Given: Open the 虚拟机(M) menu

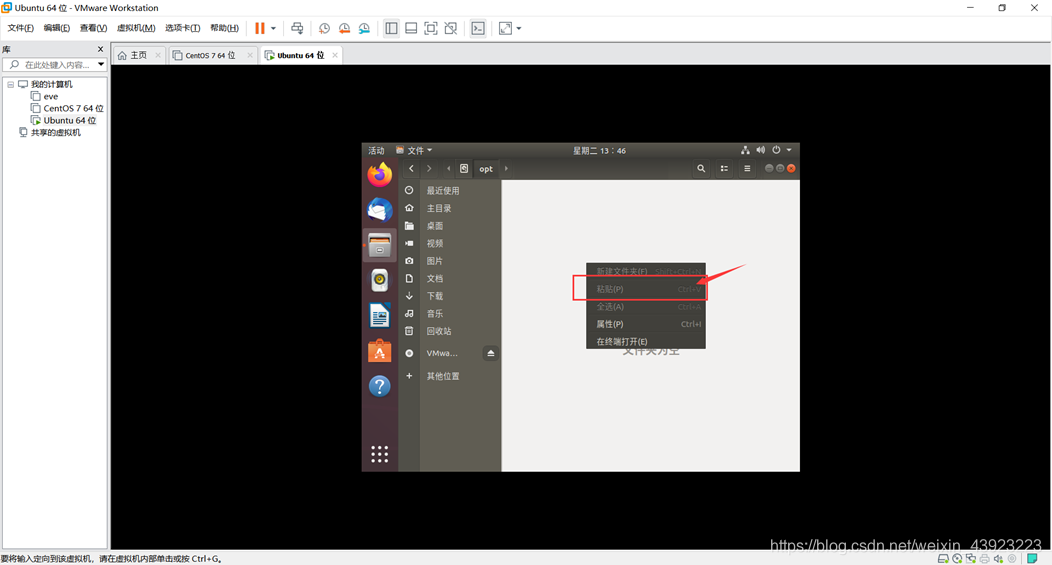Looking at the screenshot, I should [x=136, y=28].
